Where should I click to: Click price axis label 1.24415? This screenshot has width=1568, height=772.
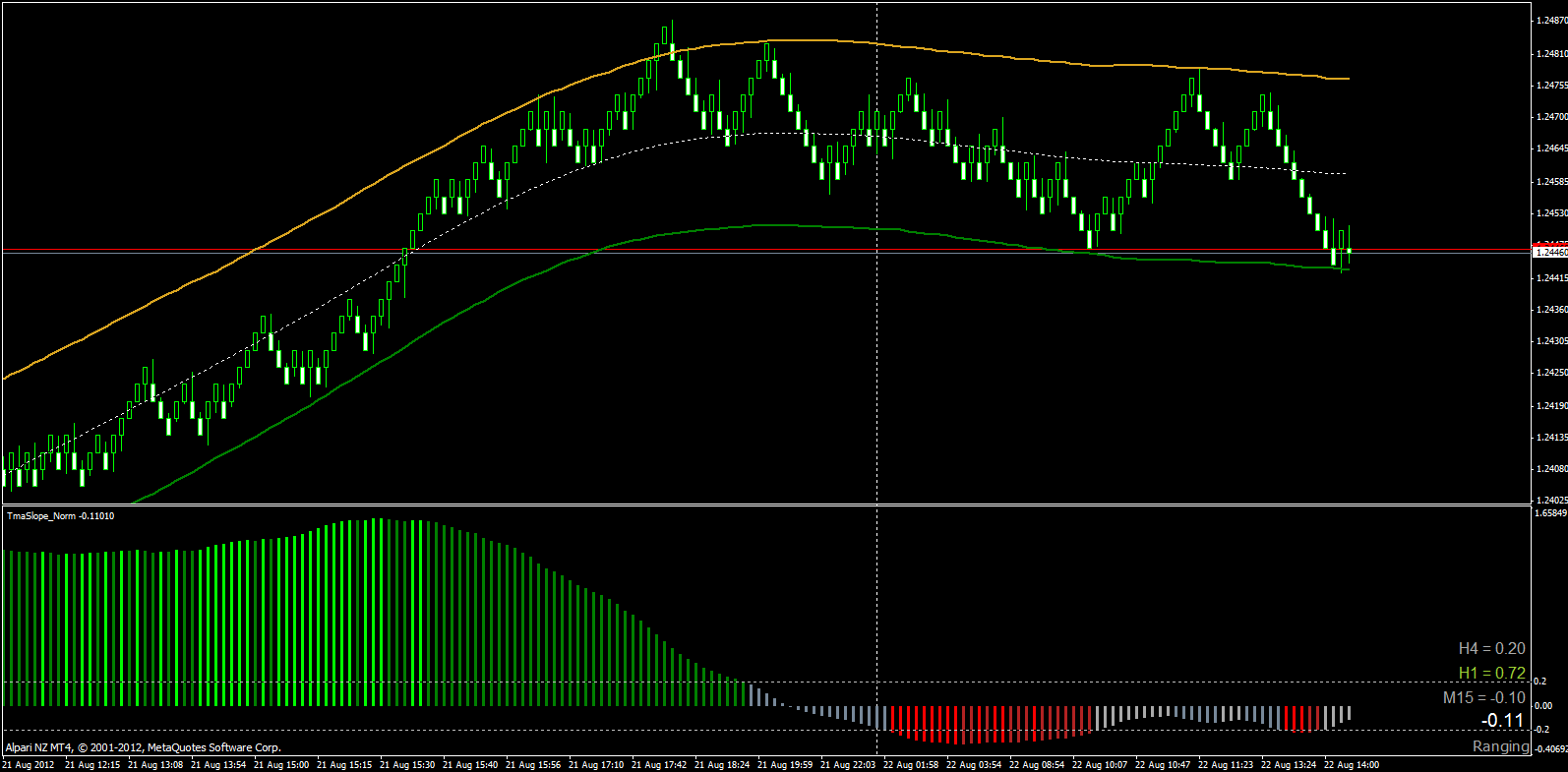[x=1551, y=277]
